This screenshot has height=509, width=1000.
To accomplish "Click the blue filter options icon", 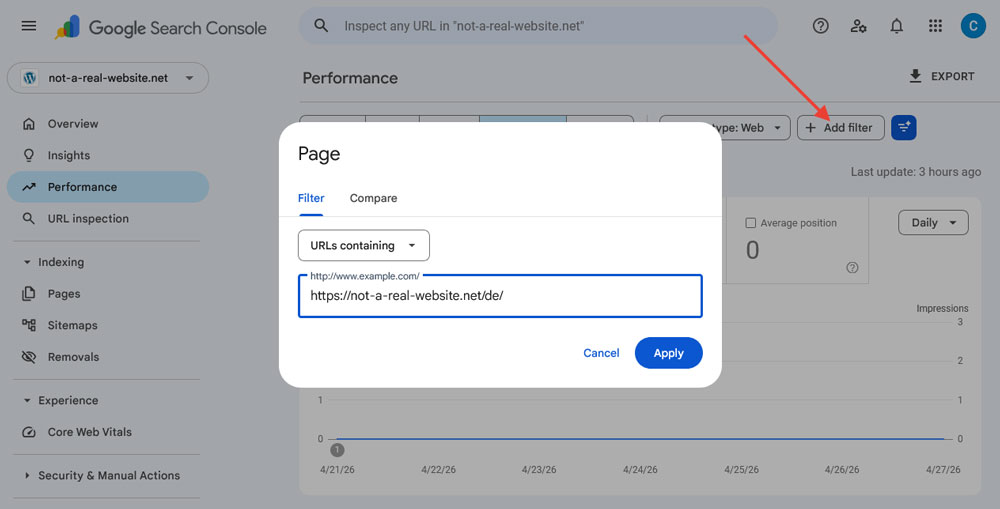I will point(904,128).
